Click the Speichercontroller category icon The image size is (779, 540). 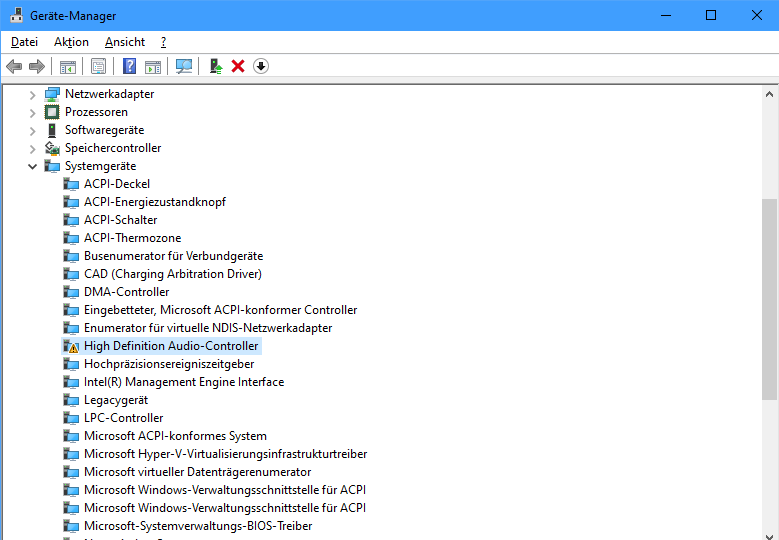(x=52, y=148)
